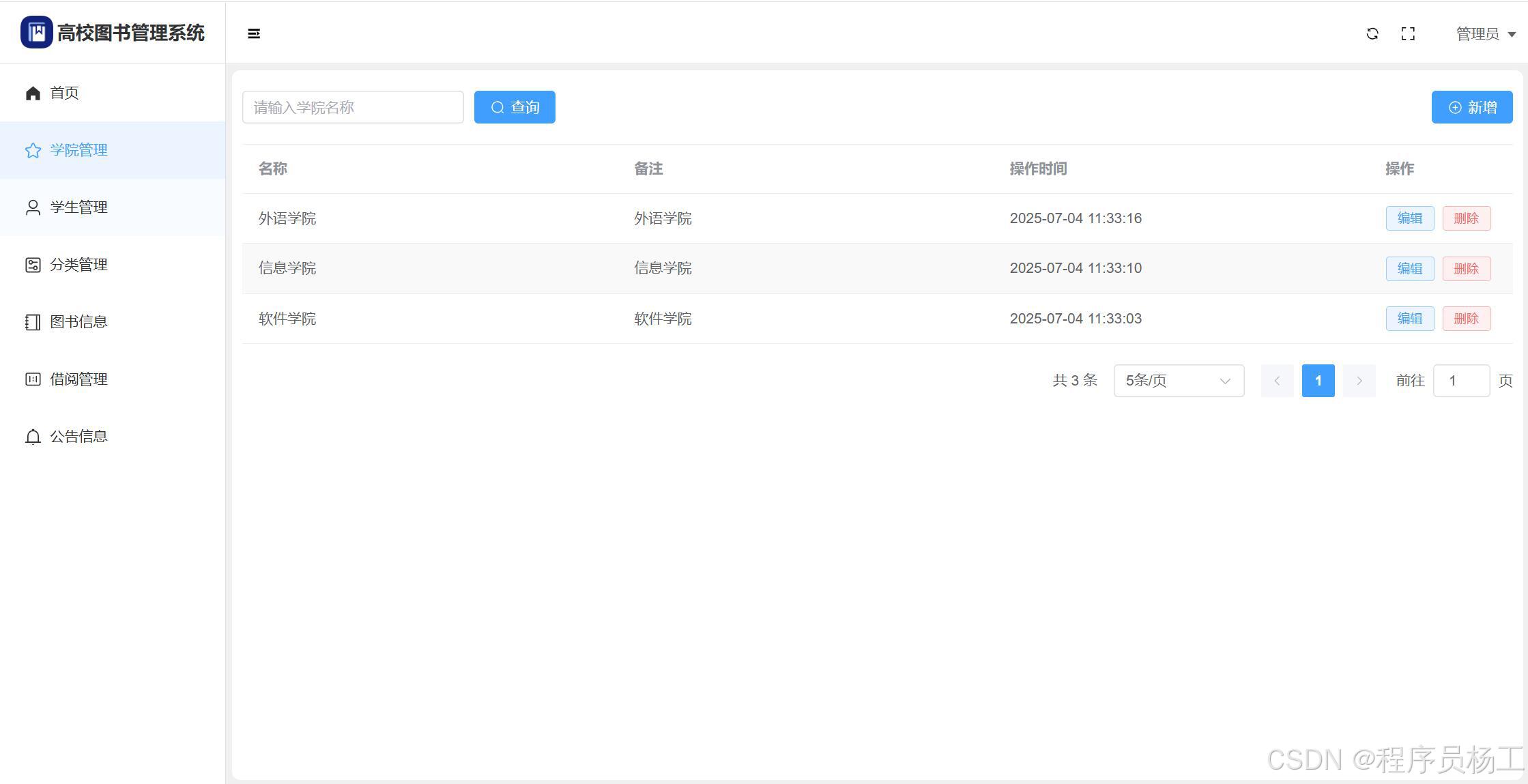
Task: Click the library system logo icon
Action: click(x=36, y=32)
